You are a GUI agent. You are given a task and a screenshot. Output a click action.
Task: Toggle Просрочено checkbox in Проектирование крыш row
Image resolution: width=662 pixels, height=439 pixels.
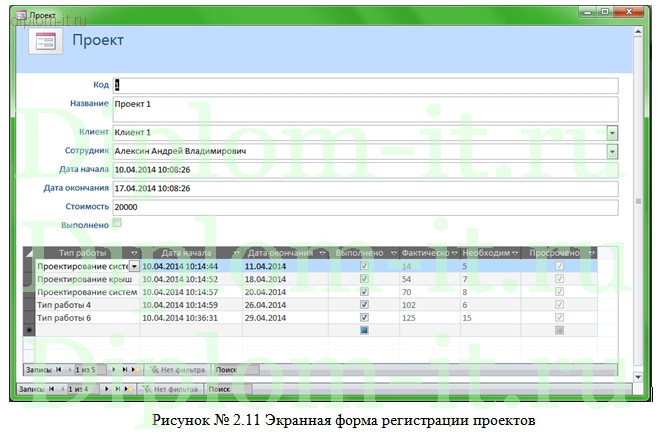[559, 279]
